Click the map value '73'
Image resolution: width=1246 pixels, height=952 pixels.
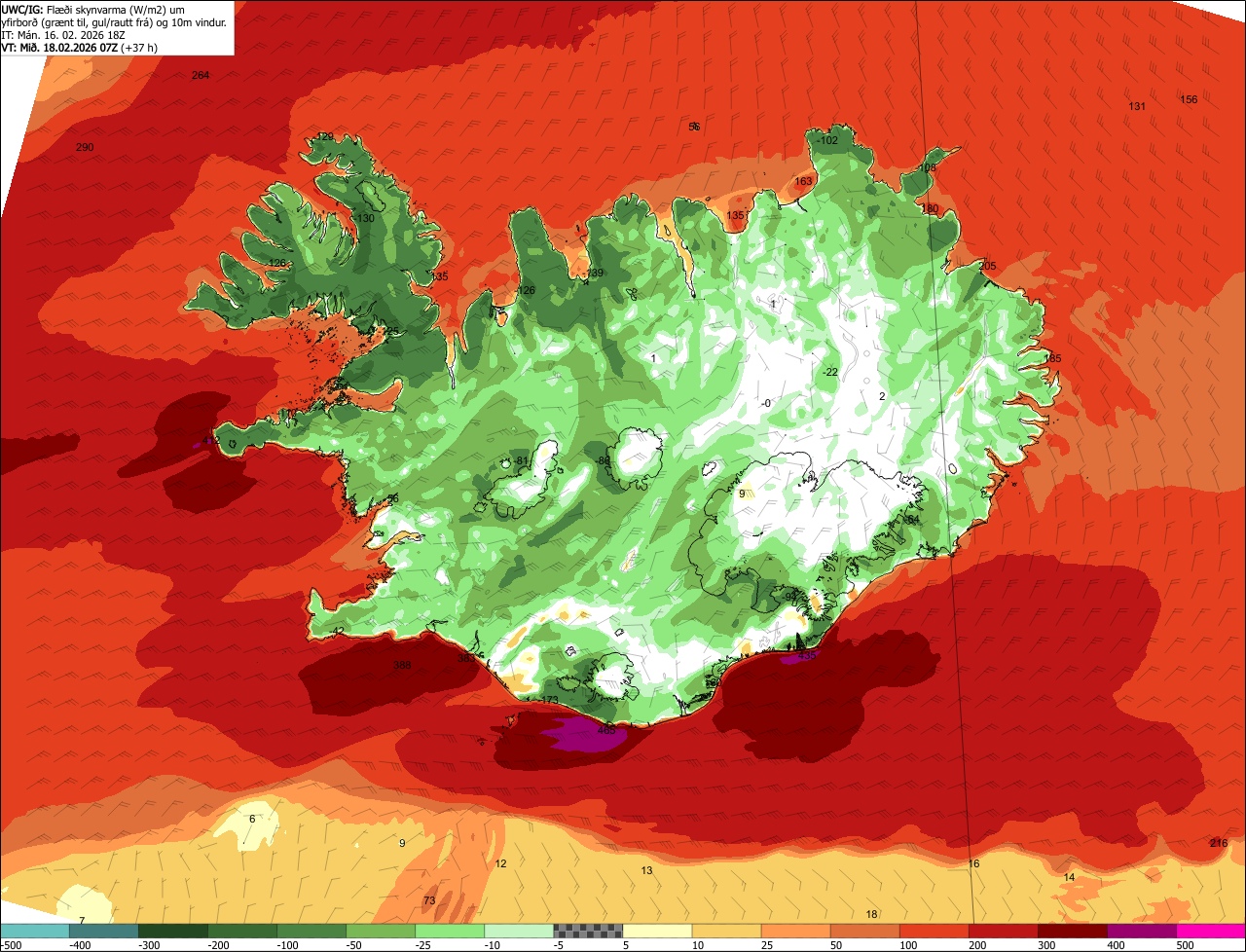(429, 901)
